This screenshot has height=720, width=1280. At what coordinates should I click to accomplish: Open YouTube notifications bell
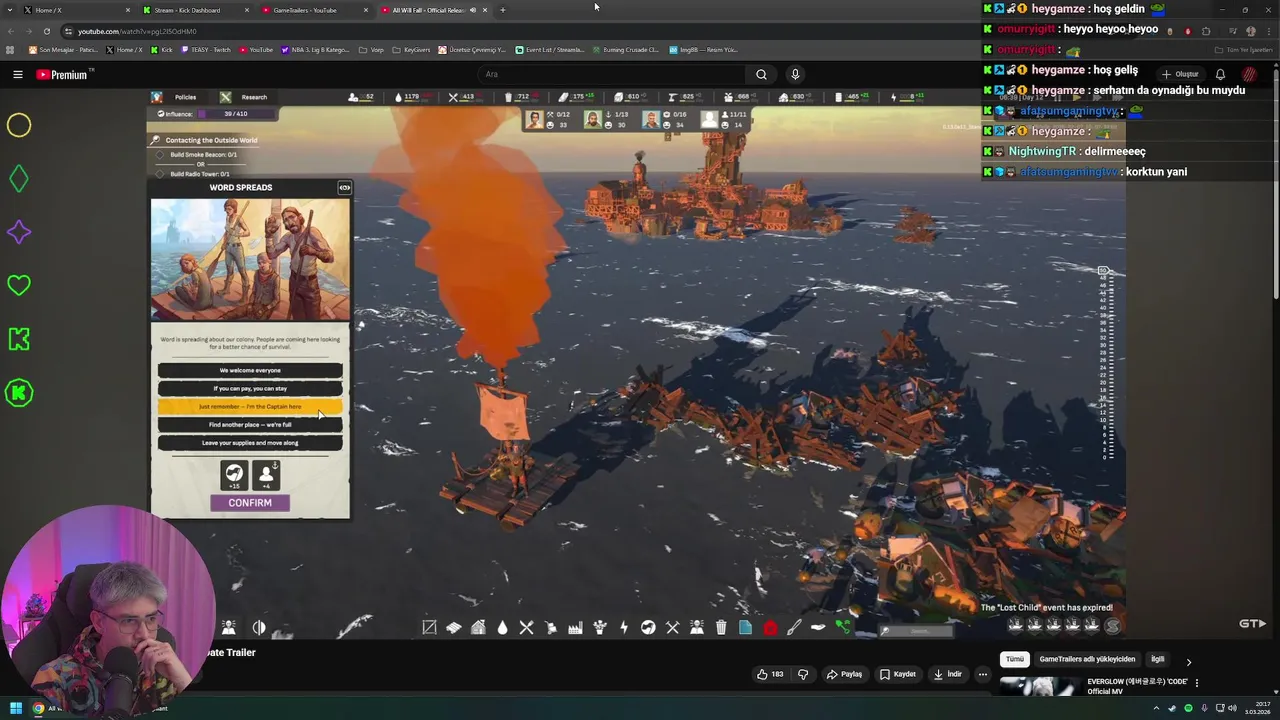(x=1220, y=74)
